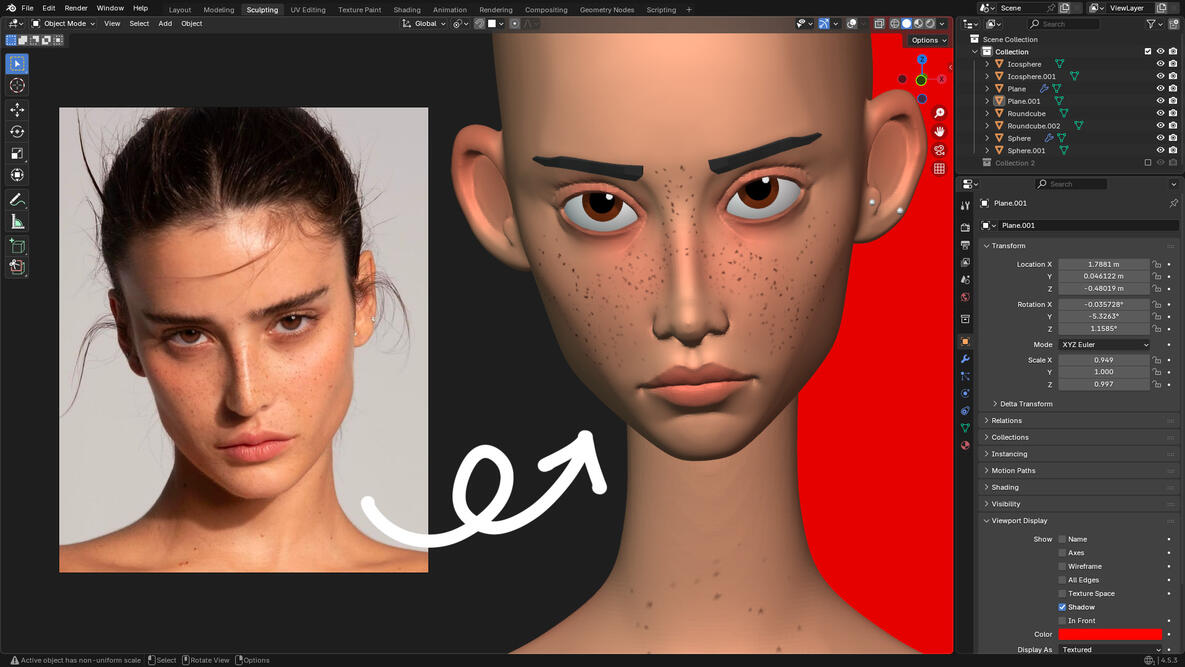Image resolution: width=1185 pixels, height=667 pixels.
Task: Activate the Annotate tool
Action: (16, 198)
